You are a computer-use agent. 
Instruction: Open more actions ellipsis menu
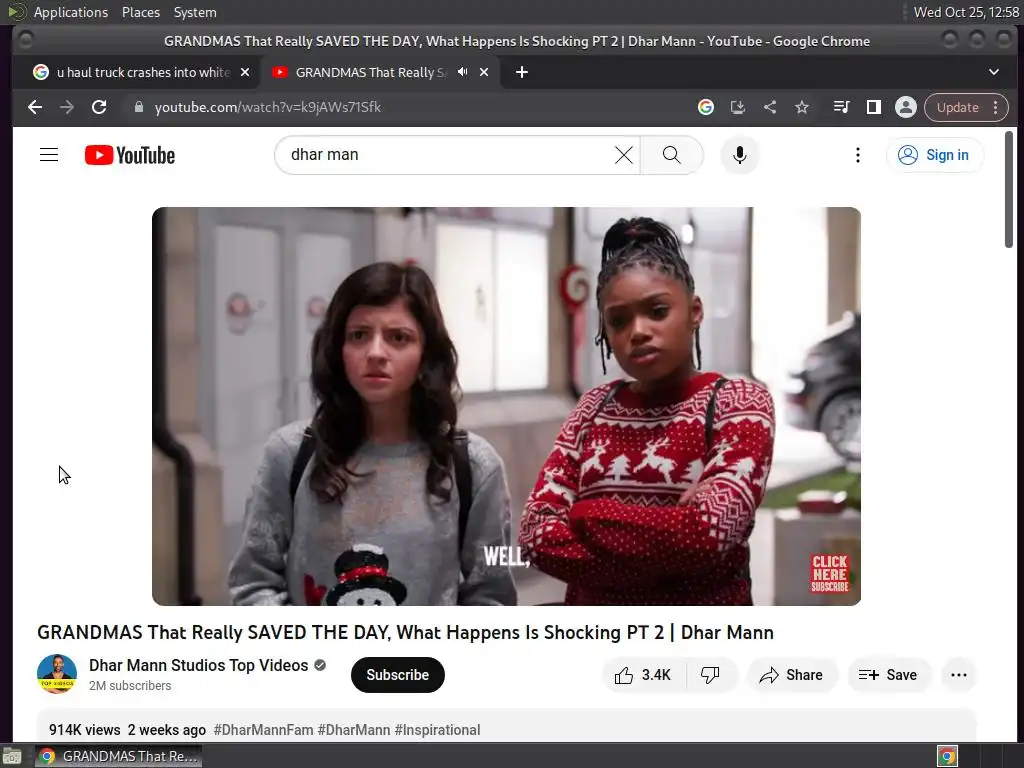tap(959, 675)
